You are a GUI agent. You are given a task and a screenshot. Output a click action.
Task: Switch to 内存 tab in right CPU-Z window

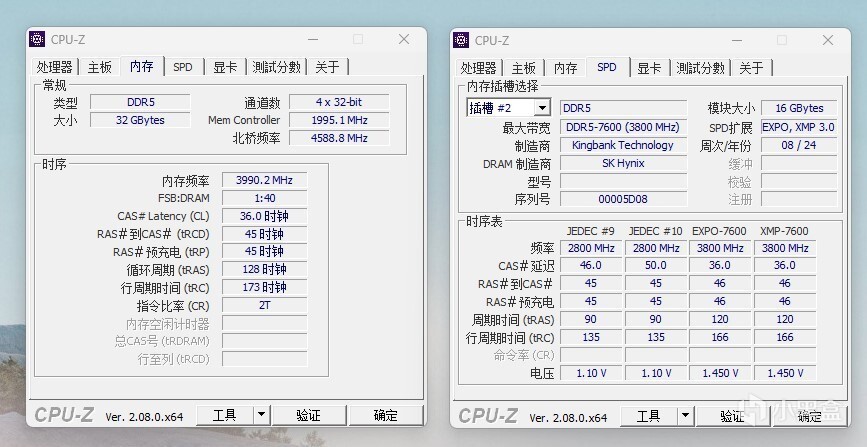566,68
